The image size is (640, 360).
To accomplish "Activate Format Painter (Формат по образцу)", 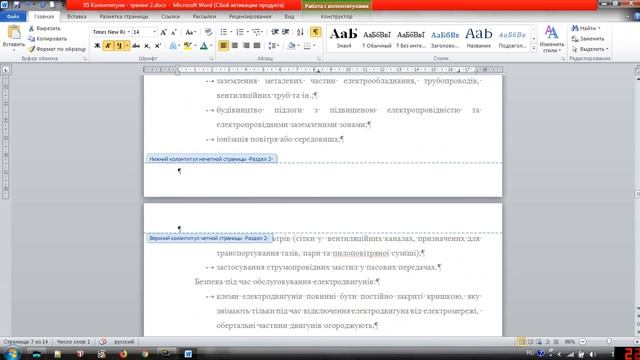I will click(57, 49).
